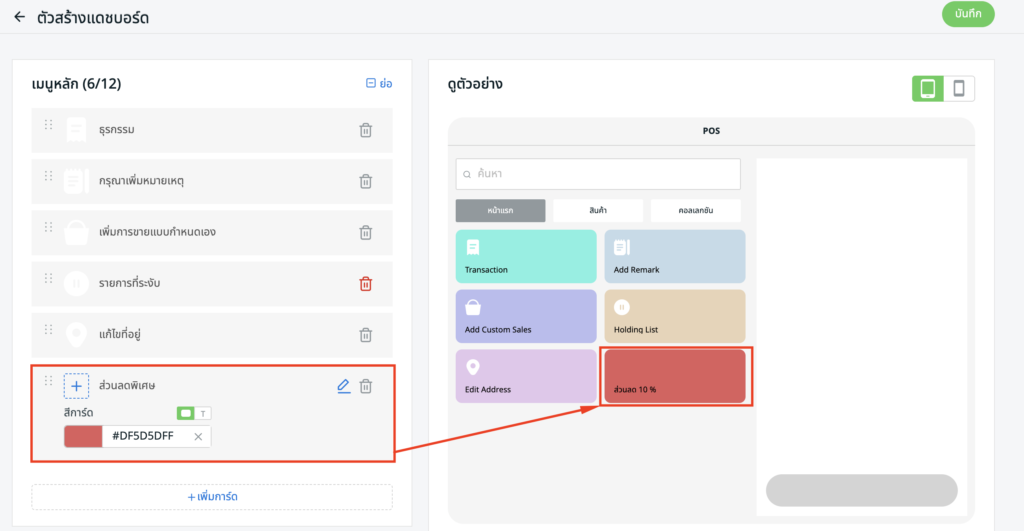Screen dimensions: 1024x531
Task: Delete the กรุณาเพิ่มหมายเหตุ menu item
Action: (366, 181)
